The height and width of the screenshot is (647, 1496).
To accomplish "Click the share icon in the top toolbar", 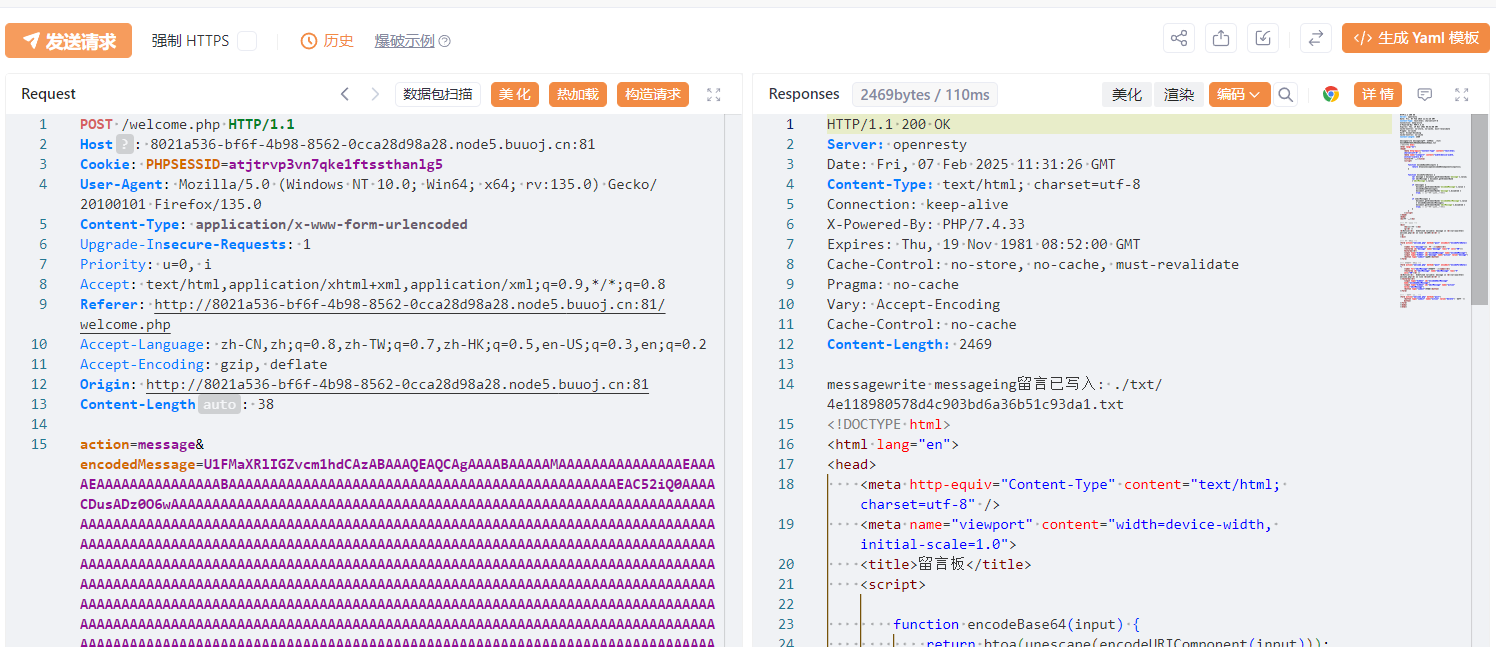I will coord(1178,37).
